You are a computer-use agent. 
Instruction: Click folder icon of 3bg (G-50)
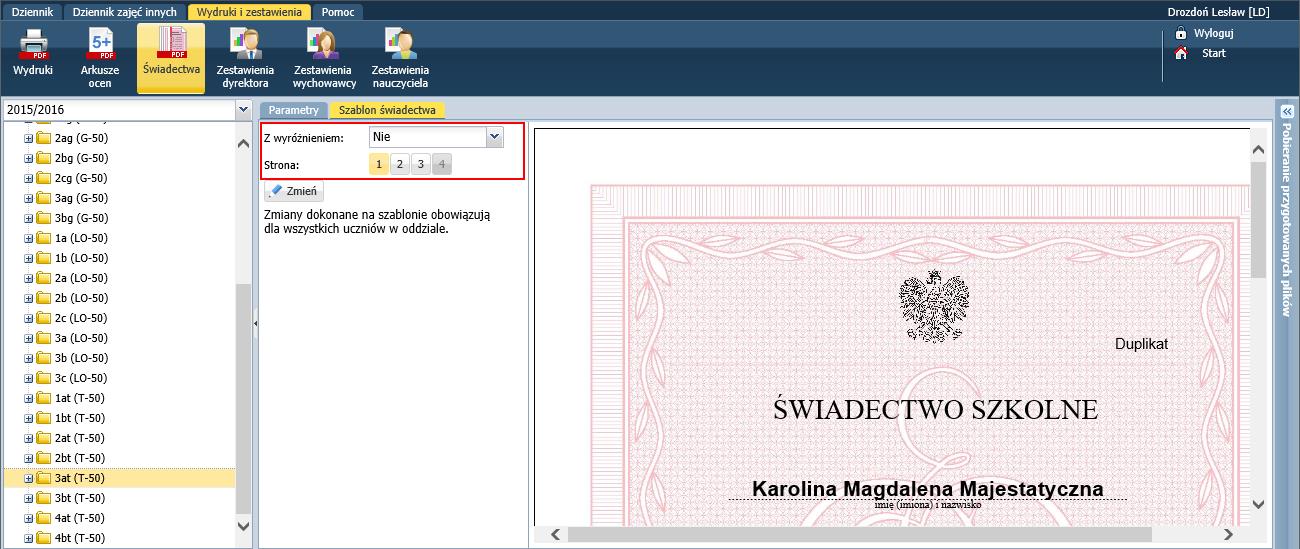[44, 218]
